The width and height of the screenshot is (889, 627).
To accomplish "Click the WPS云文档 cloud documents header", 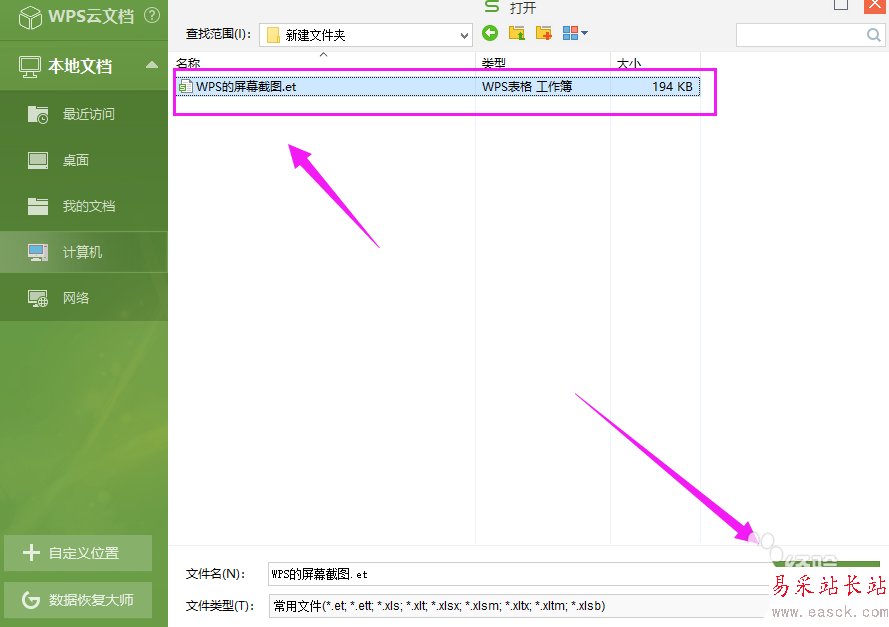I will click(77, 16).
